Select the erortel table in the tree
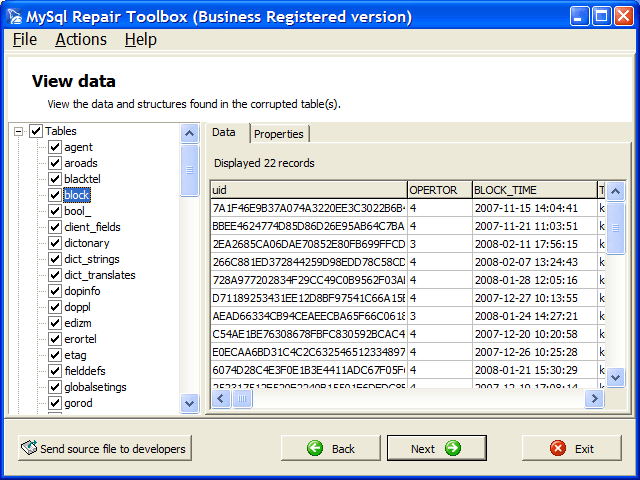 coord(80,339)
